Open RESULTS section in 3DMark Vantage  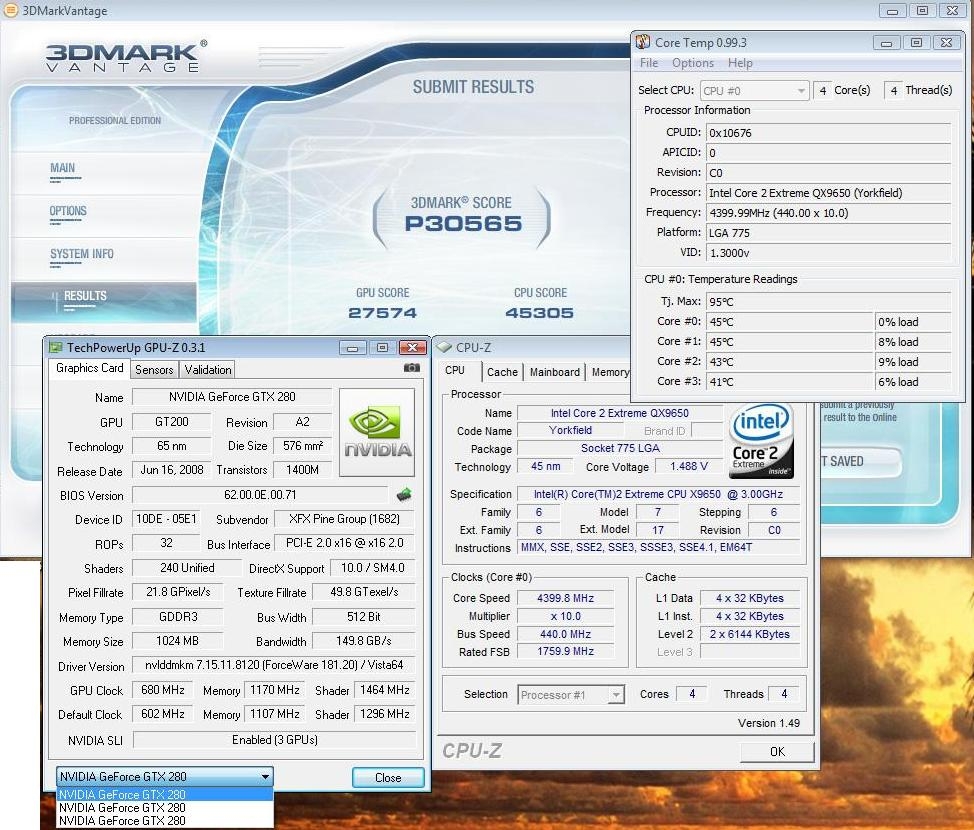click(104, 302)
